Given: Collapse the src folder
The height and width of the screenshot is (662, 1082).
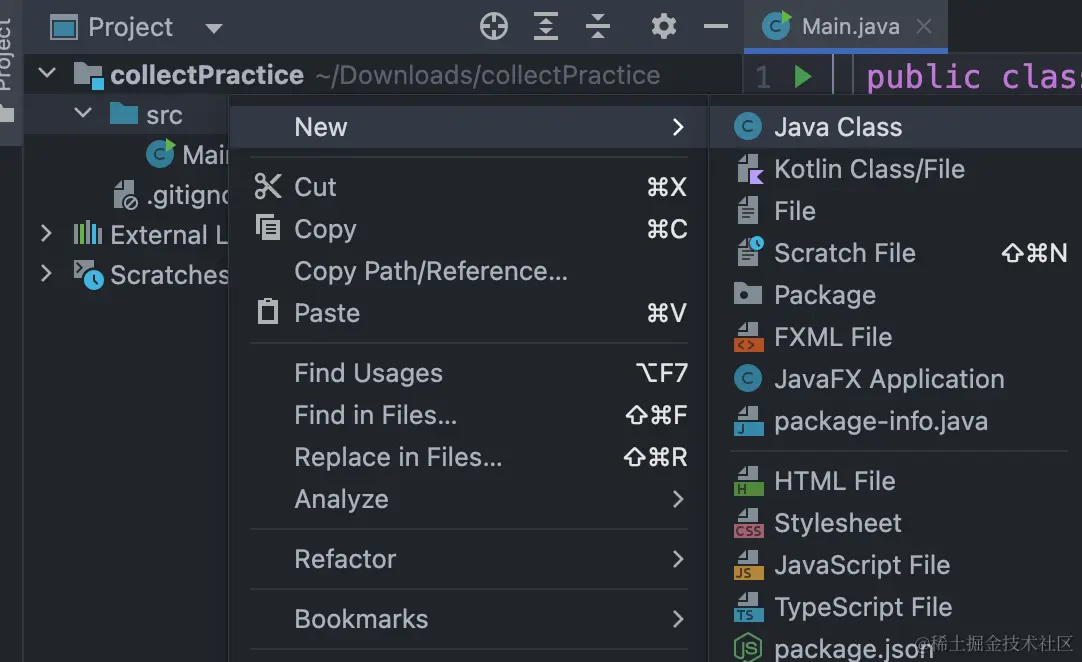Looking at the screenshot, I should click(83, 113).
